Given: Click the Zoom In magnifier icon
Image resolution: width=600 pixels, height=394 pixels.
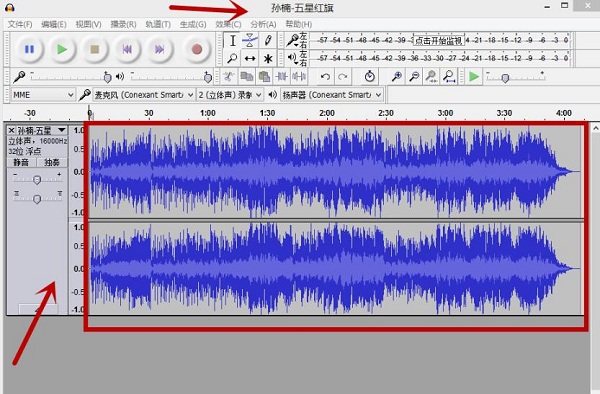Looking at the screenshot, I should (396, 77).
